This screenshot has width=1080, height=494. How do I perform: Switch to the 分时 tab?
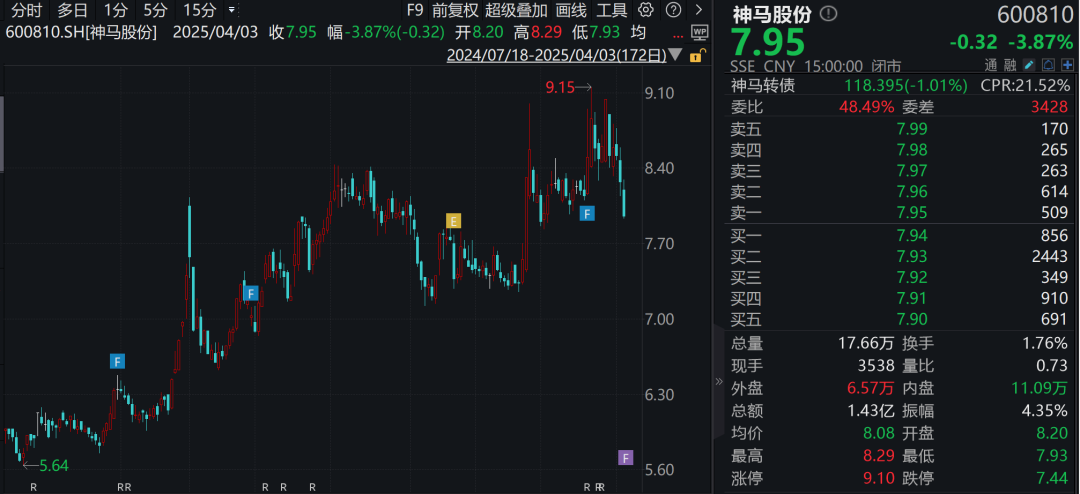click(x=27, y=10)
